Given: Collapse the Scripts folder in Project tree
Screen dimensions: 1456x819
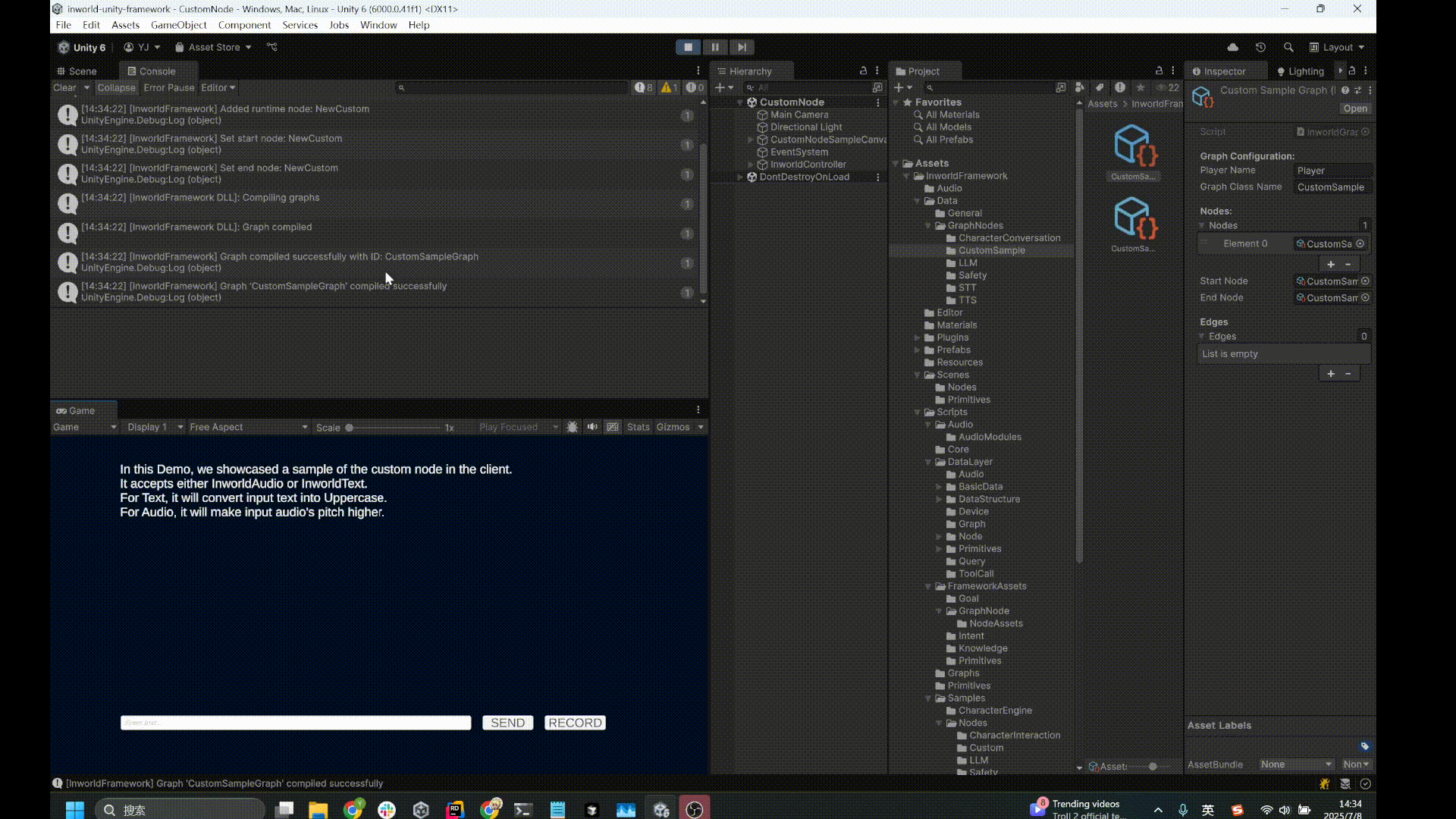Looking at the screenshot, I should pyautogui.click(x=918, y=412).
